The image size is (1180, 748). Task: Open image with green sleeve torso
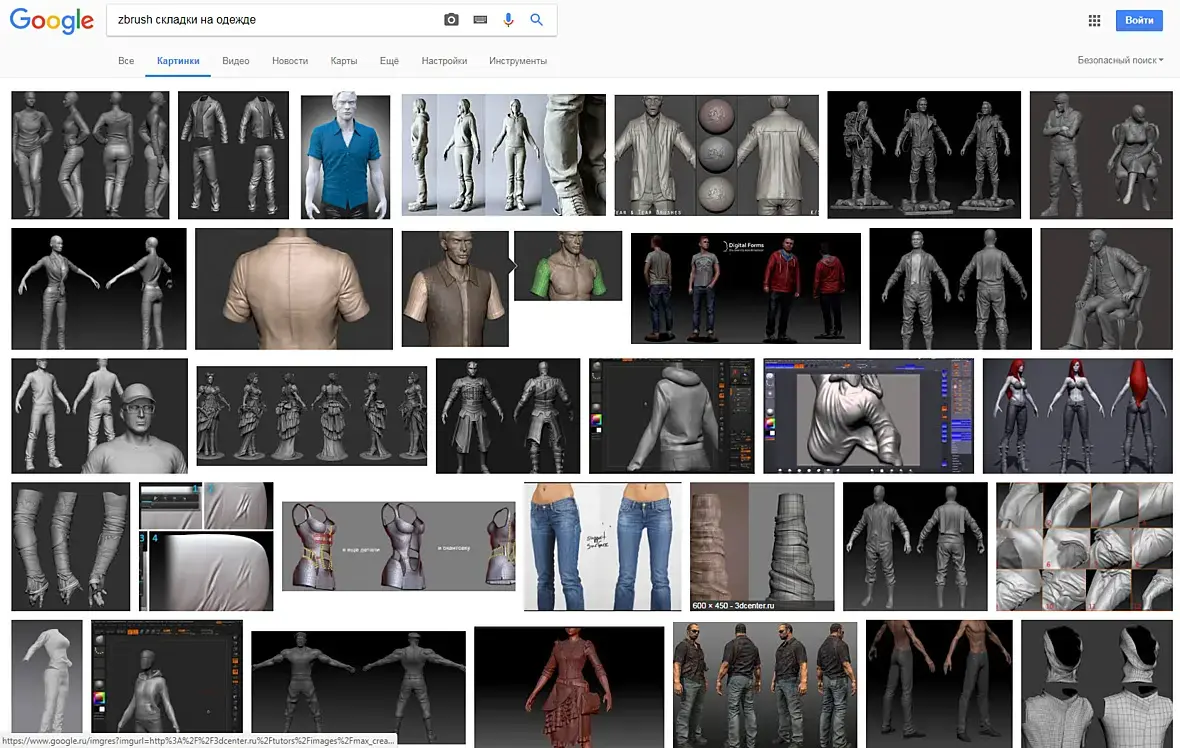pyautogui.click(x=568, y=266)
